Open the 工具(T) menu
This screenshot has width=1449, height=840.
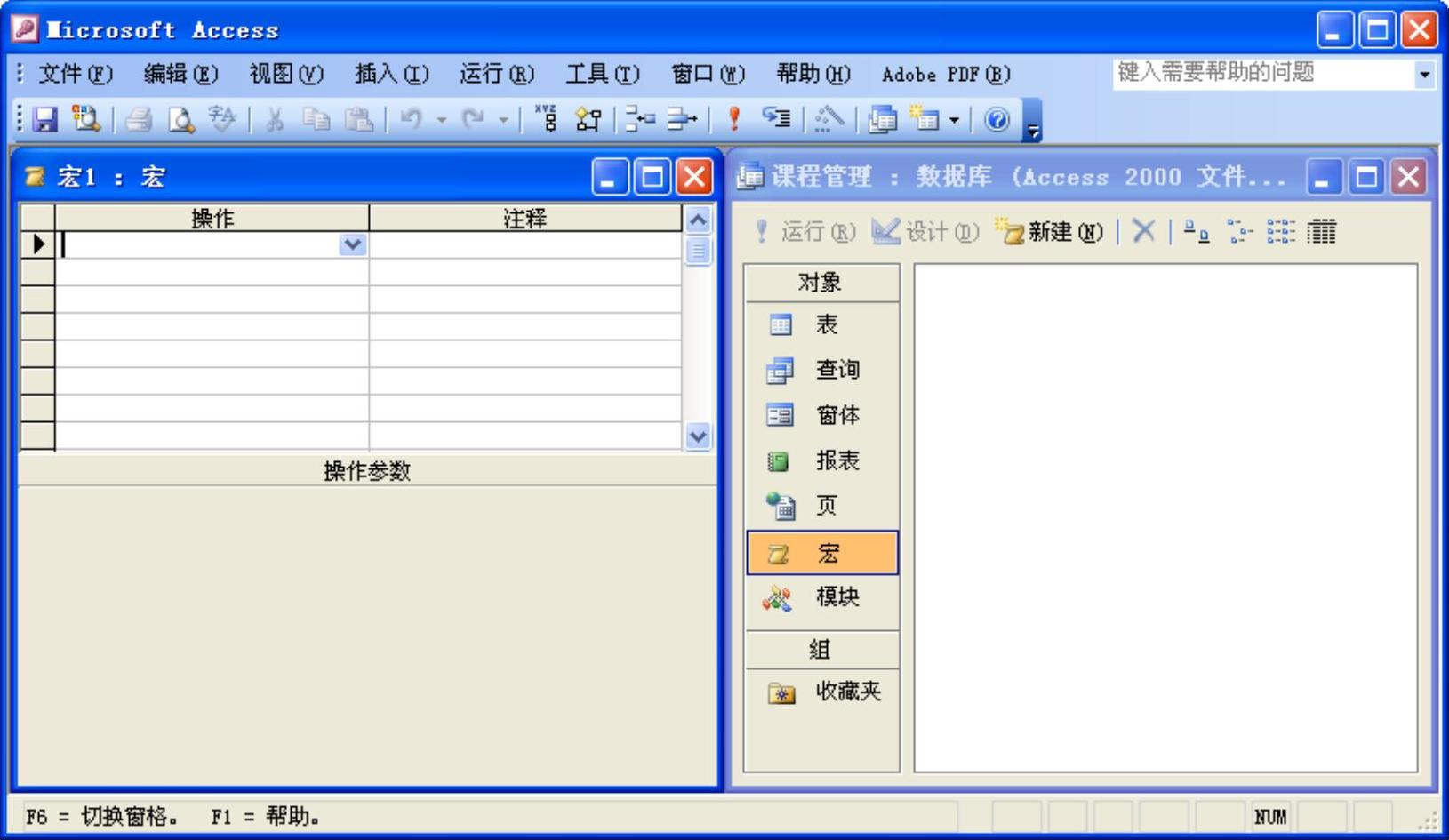pos(603,74)
